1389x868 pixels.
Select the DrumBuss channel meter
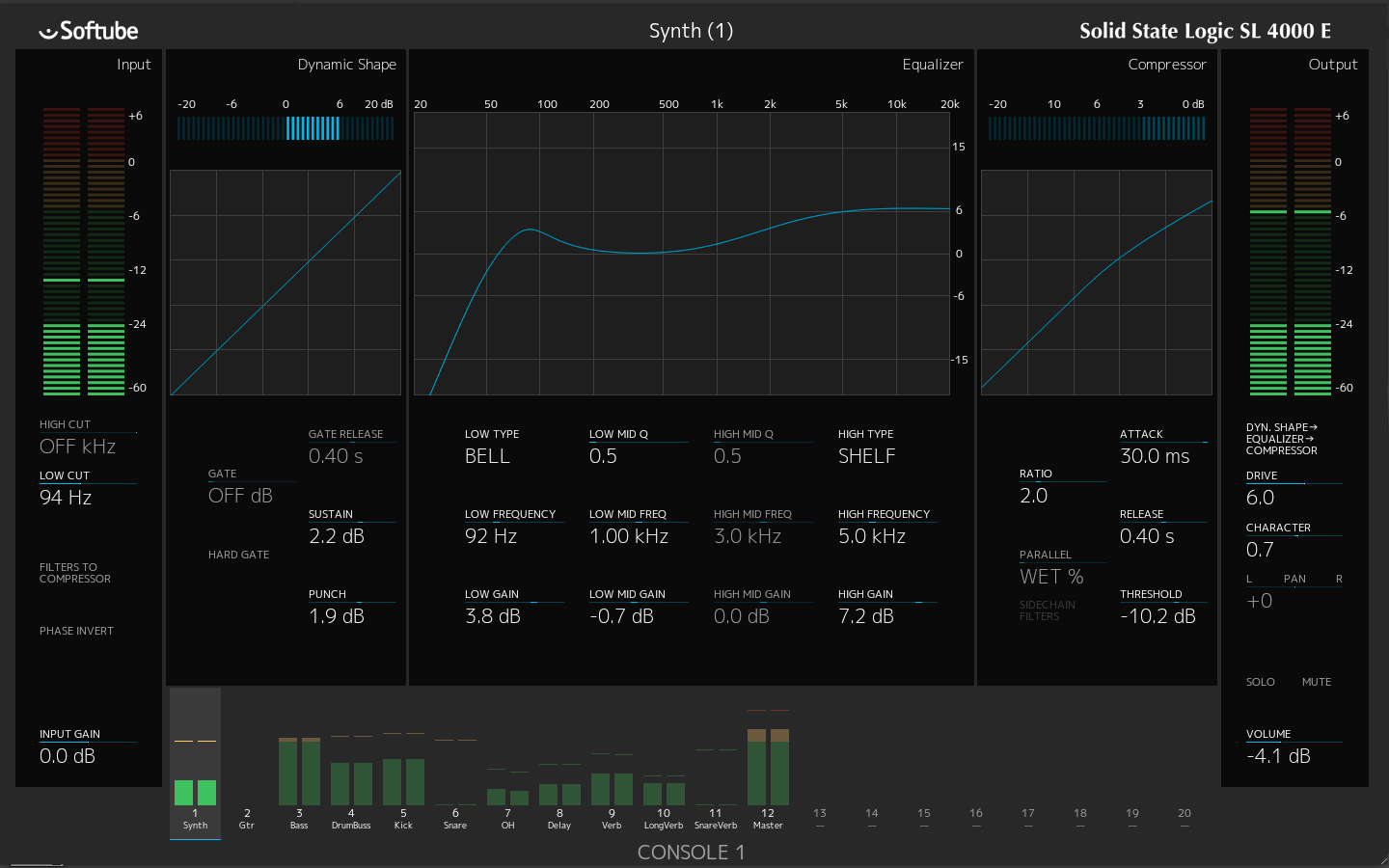pos(351,770)
